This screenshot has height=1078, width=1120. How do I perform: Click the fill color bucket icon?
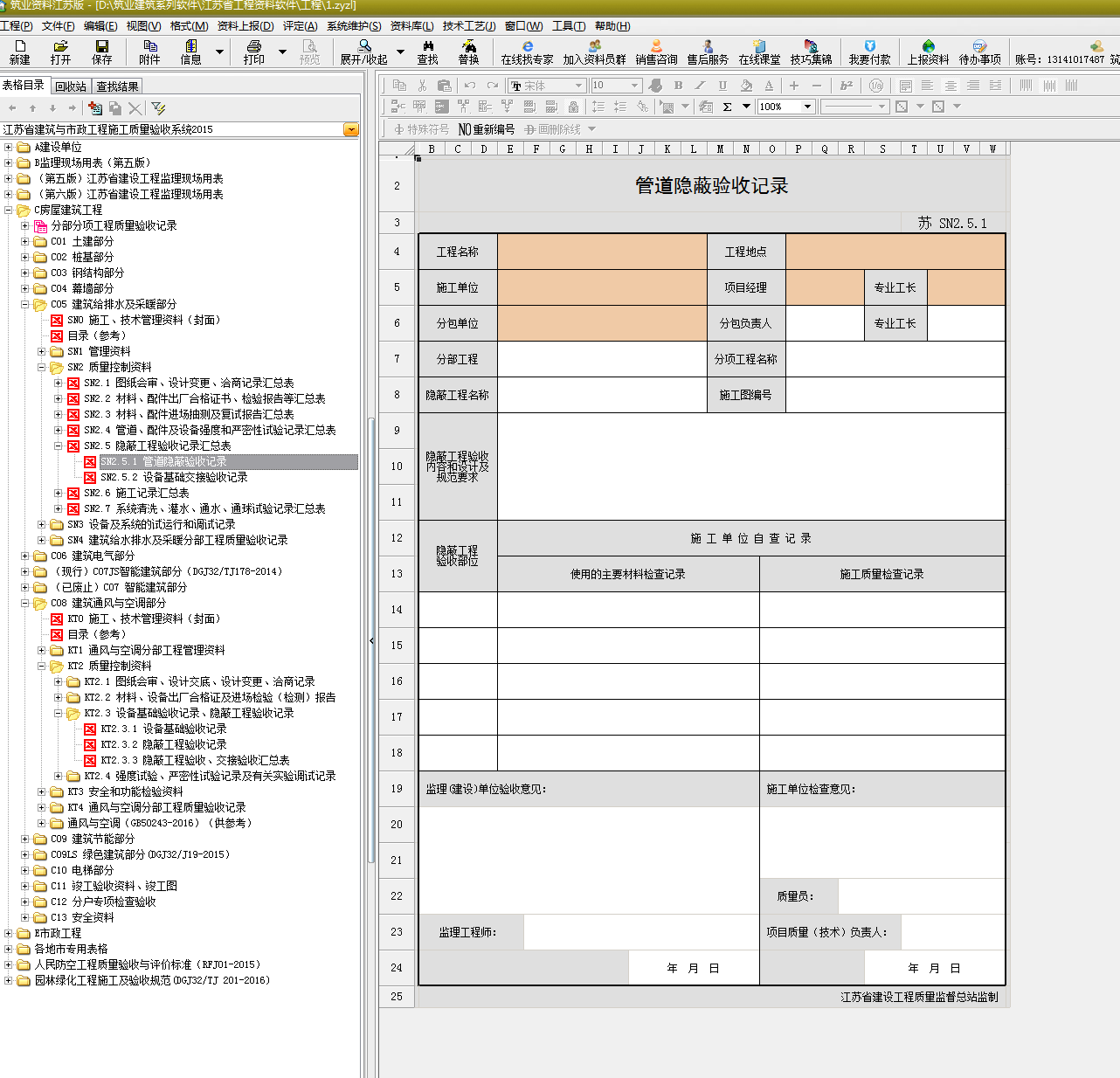click(746, 85)
